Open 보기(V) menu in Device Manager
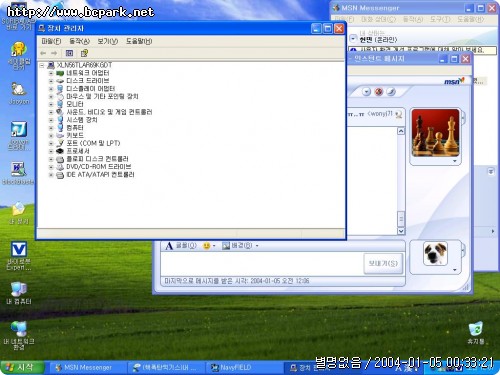This screenshot has height=375, width=500. (108, 41)
